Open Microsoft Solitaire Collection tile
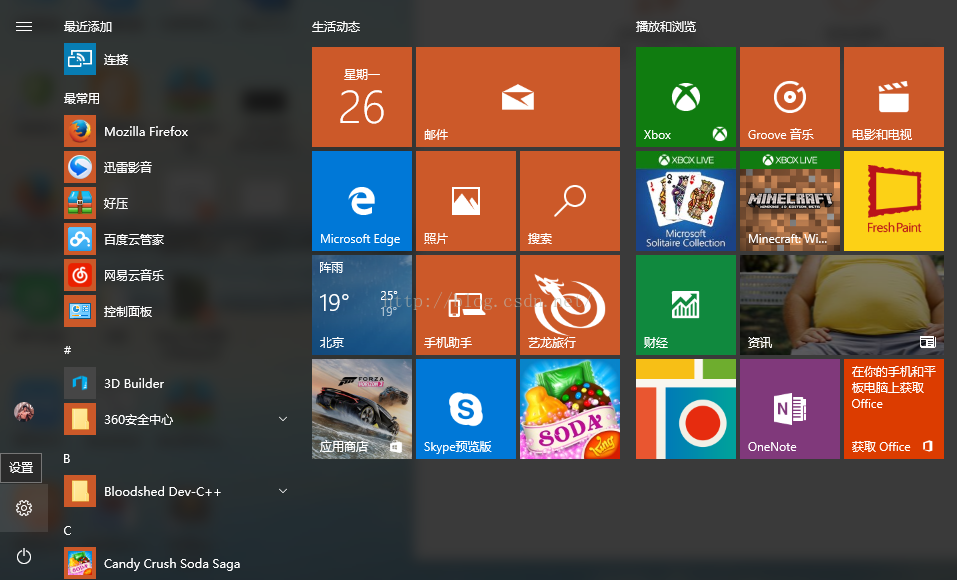The image size is (957, 580). [686, 201]
